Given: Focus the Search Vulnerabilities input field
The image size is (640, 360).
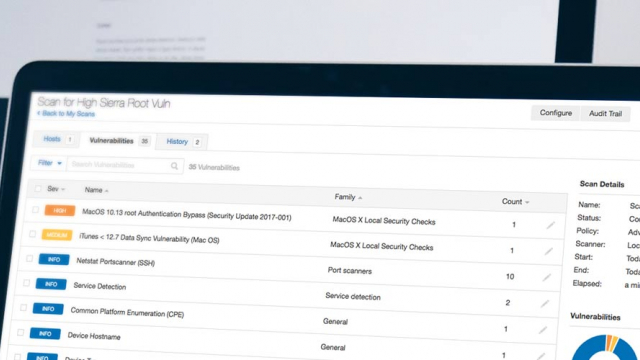Looking at the screenshot, I should [x=120, y=165].
